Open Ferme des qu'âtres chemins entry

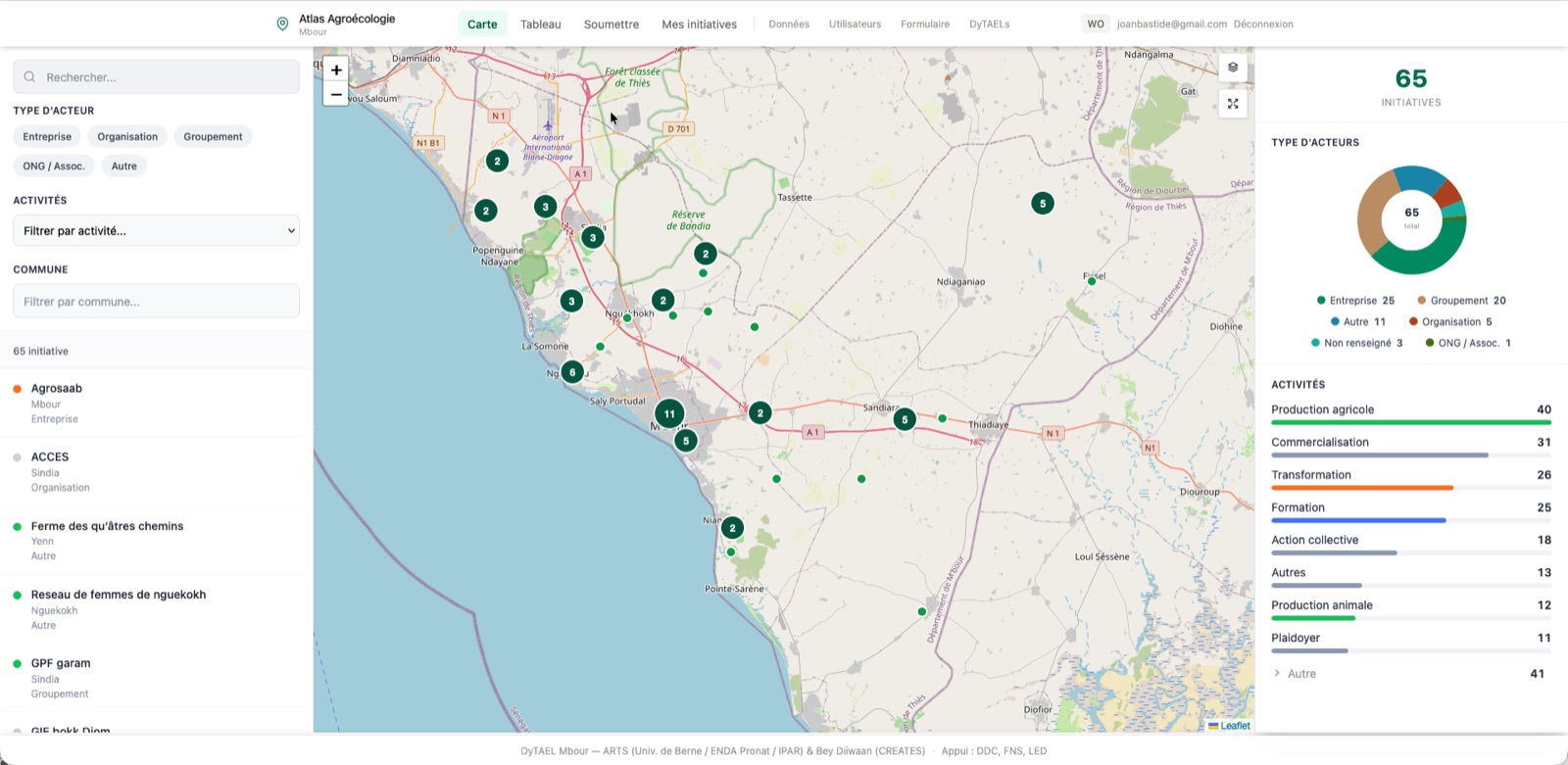(156, 541)
